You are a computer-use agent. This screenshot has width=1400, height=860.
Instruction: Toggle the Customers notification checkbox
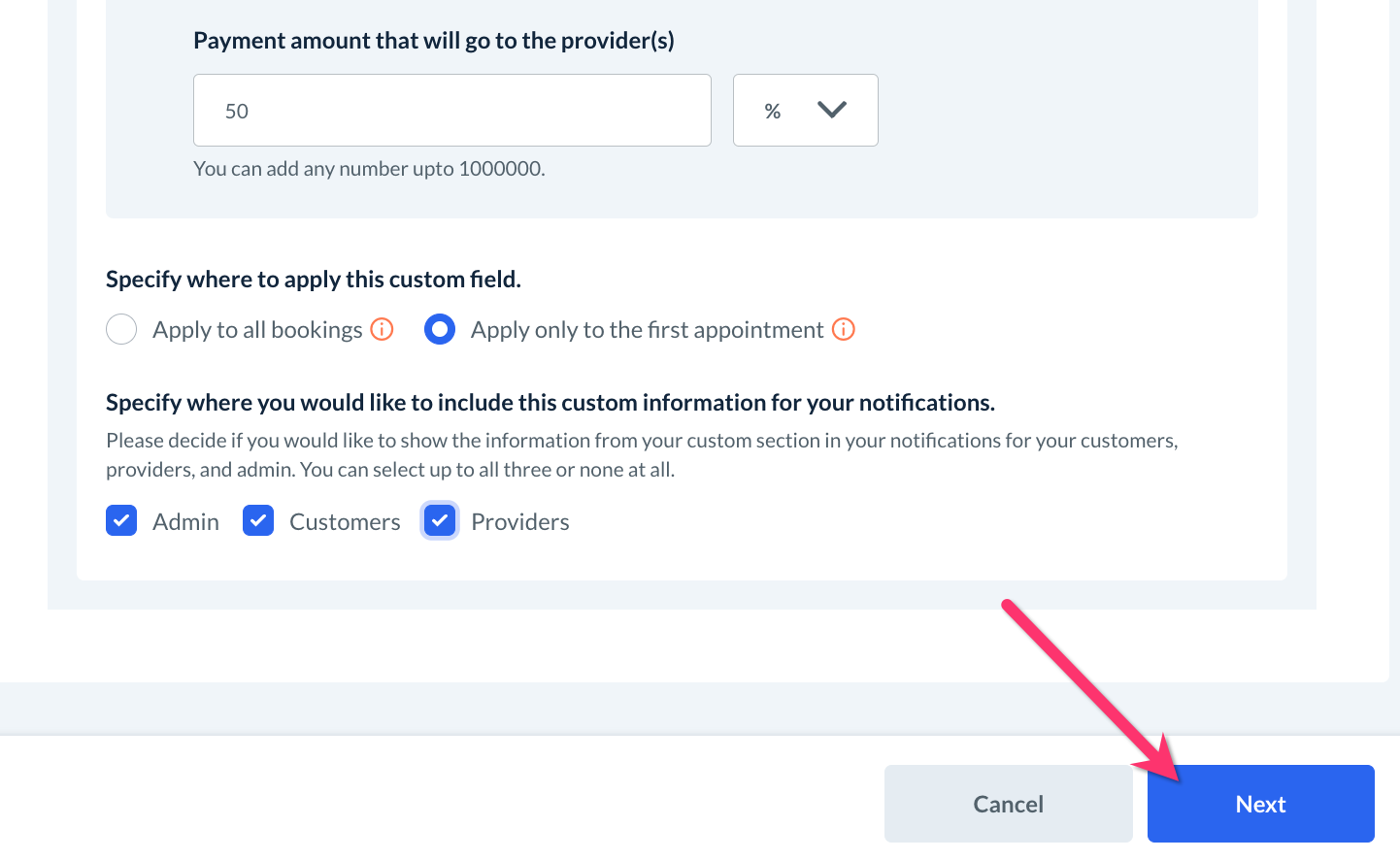coord(258,521)
